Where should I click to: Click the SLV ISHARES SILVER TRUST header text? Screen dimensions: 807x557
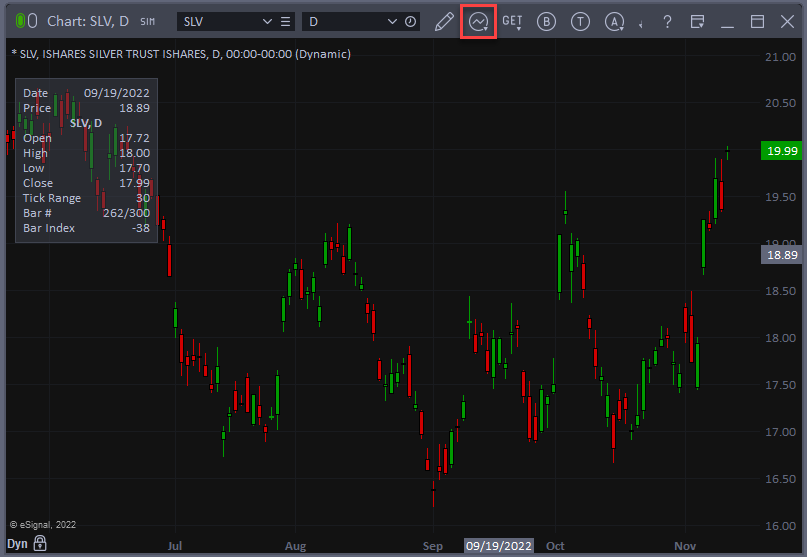(181, 54)
